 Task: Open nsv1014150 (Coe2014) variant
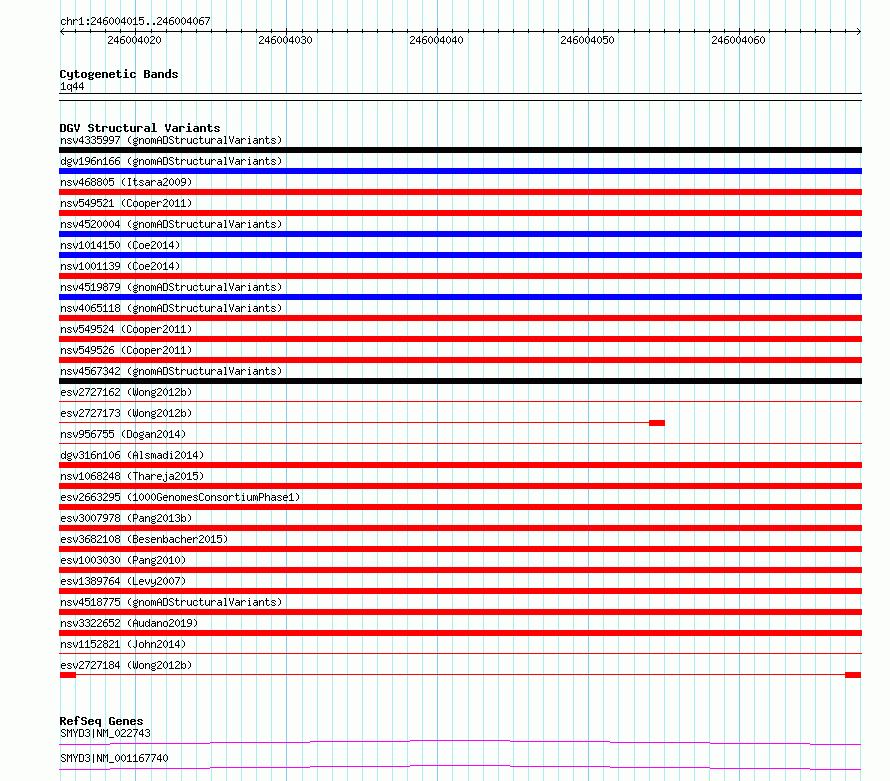pyautogui.click(x=120, y=245)
